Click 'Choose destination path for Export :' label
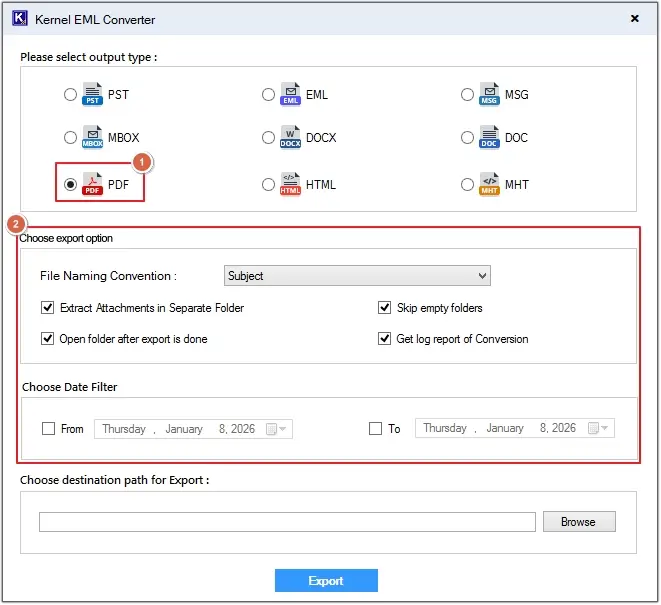This screenshot has width=661, height=605. tap(115, 480)
